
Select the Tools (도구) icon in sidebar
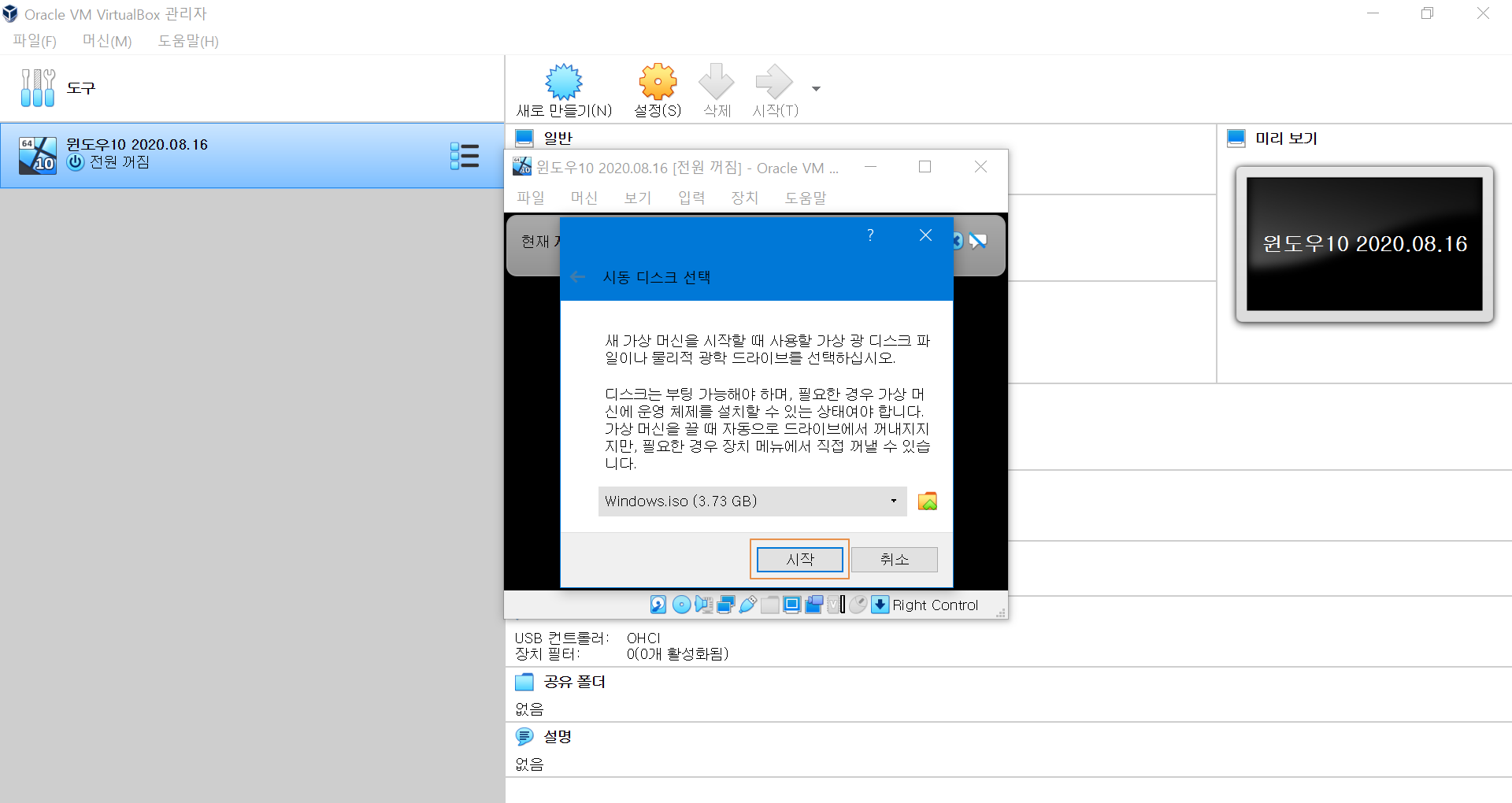pyautogui.click(x=38, y=87)
